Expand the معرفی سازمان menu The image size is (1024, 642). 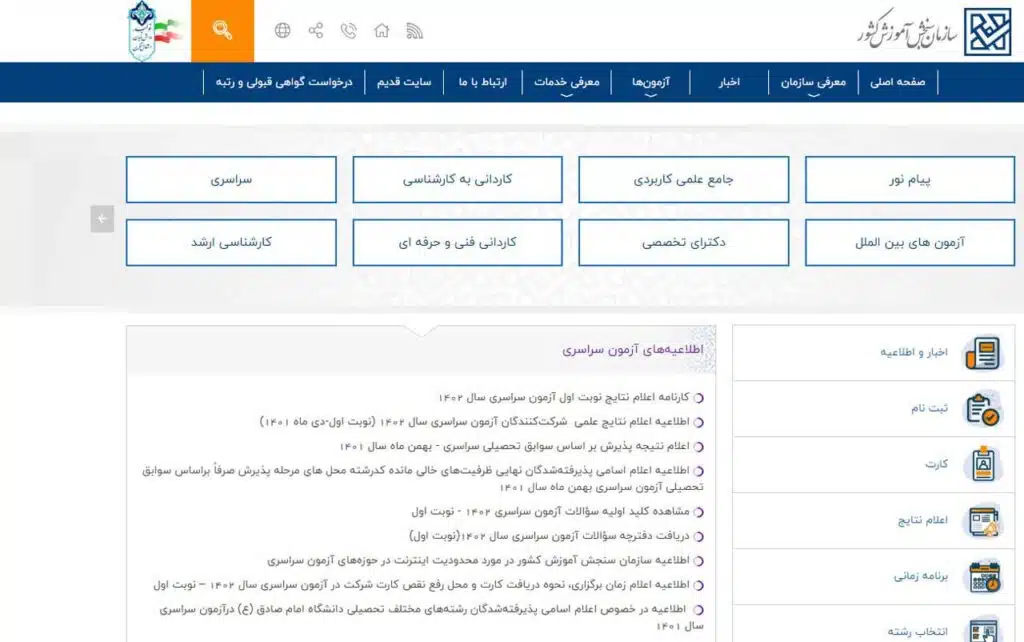(x=813, y=82)
